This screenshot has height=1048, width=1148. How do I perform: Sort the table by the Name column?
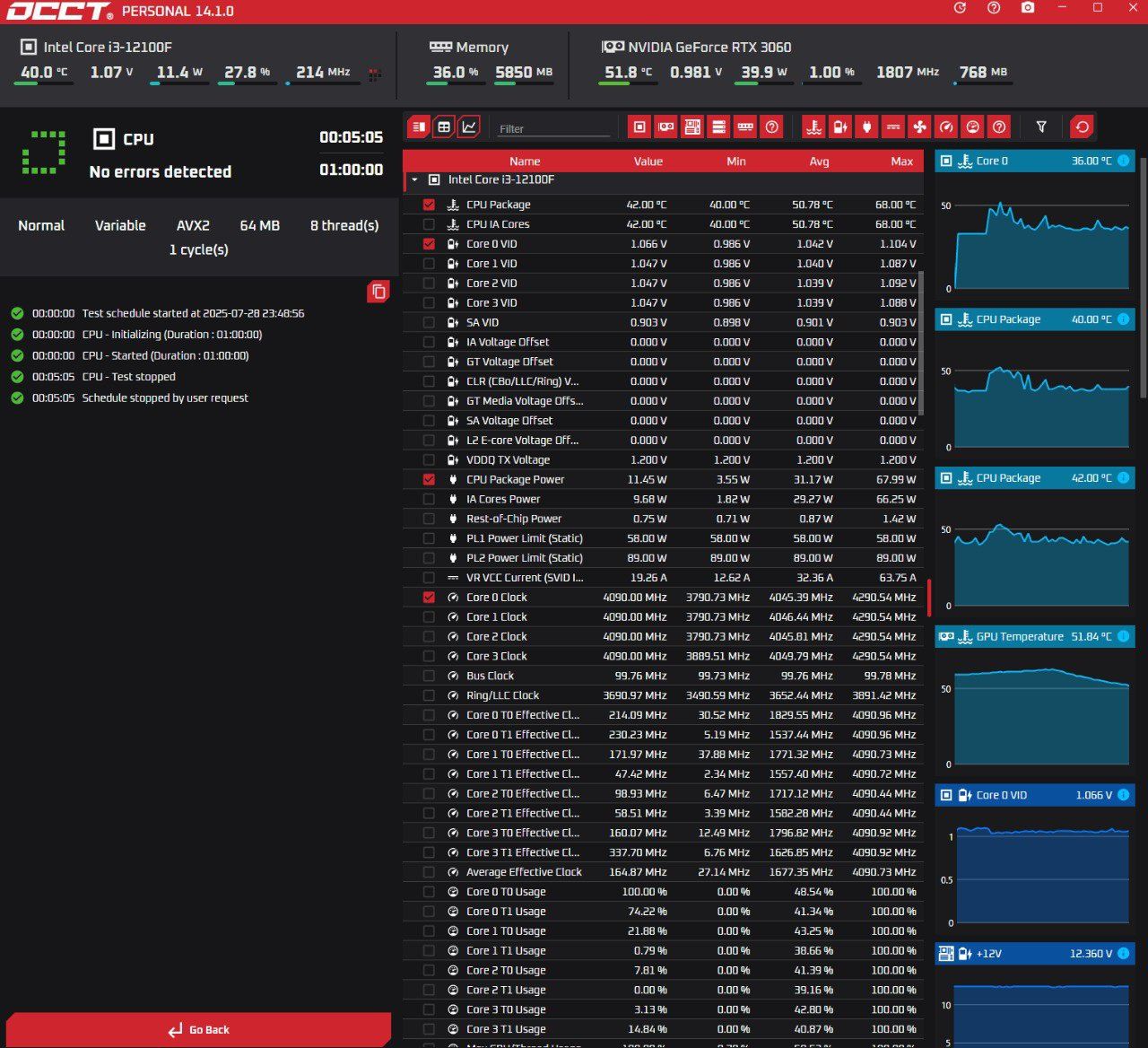point(525,162)
